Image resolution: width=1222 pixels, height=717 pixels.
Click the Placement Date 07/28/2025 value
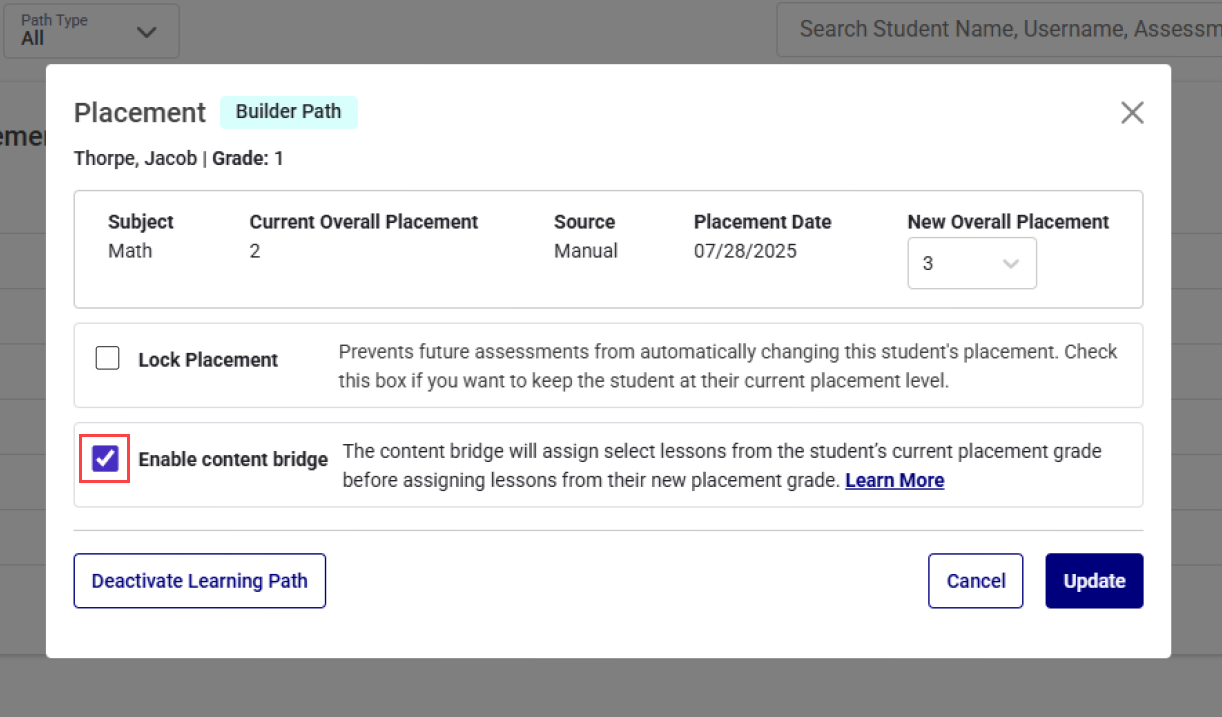745,251
